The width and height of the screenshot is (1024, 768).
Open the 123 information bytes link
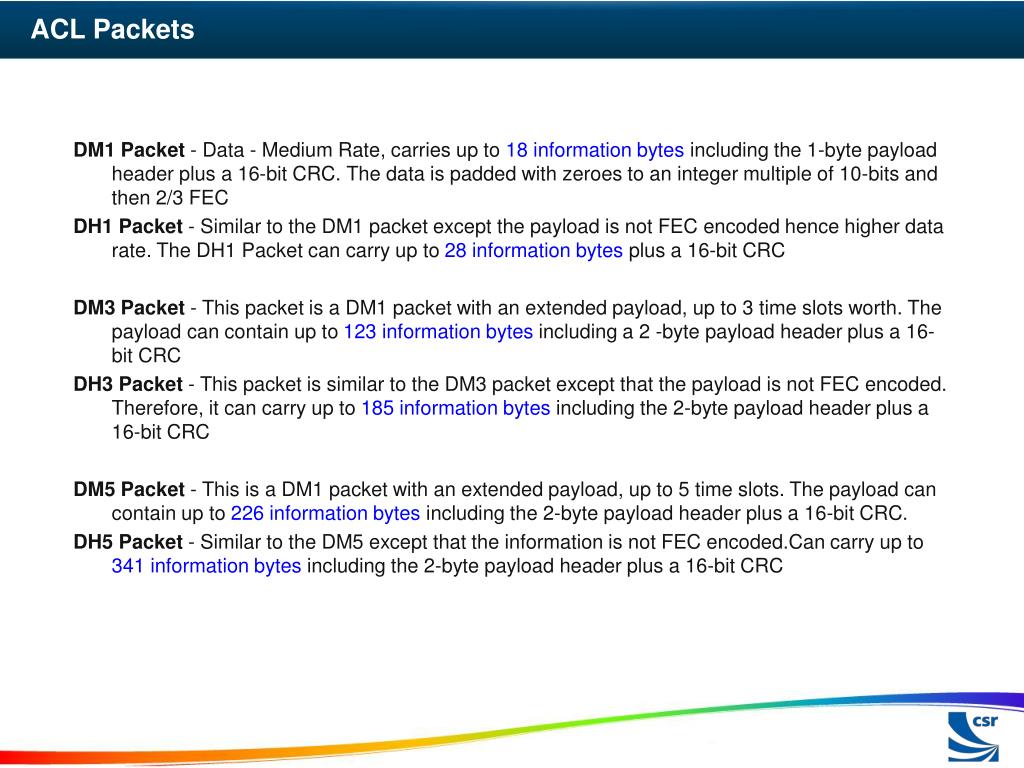coord(438,332)
